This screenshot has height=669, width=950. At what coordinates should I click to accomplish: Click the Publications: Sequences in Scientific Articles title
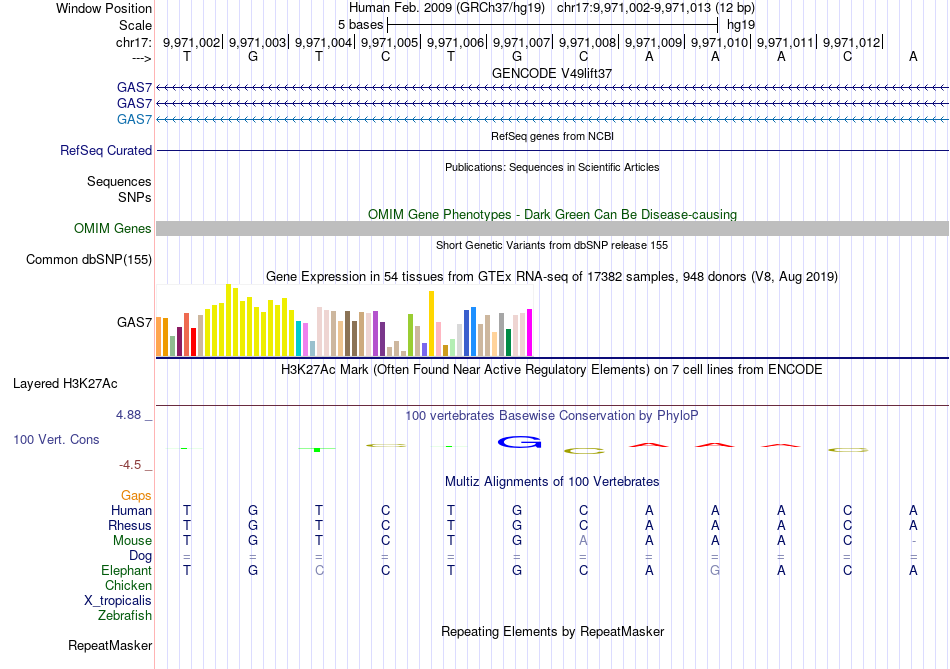(552, 167)
